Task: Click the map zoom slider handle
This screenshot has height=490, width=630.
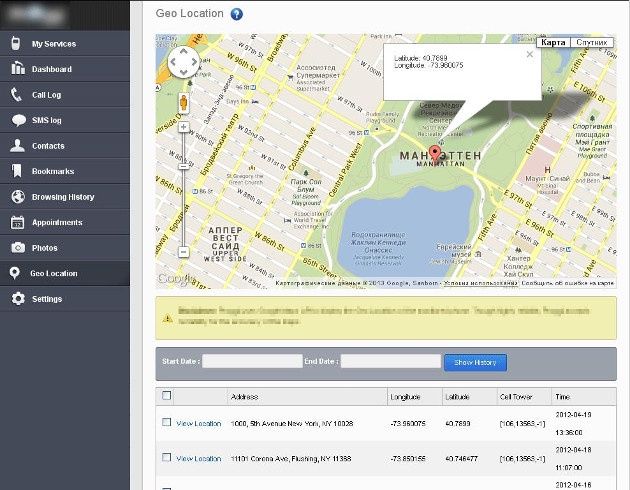Action: coord(184,166)
